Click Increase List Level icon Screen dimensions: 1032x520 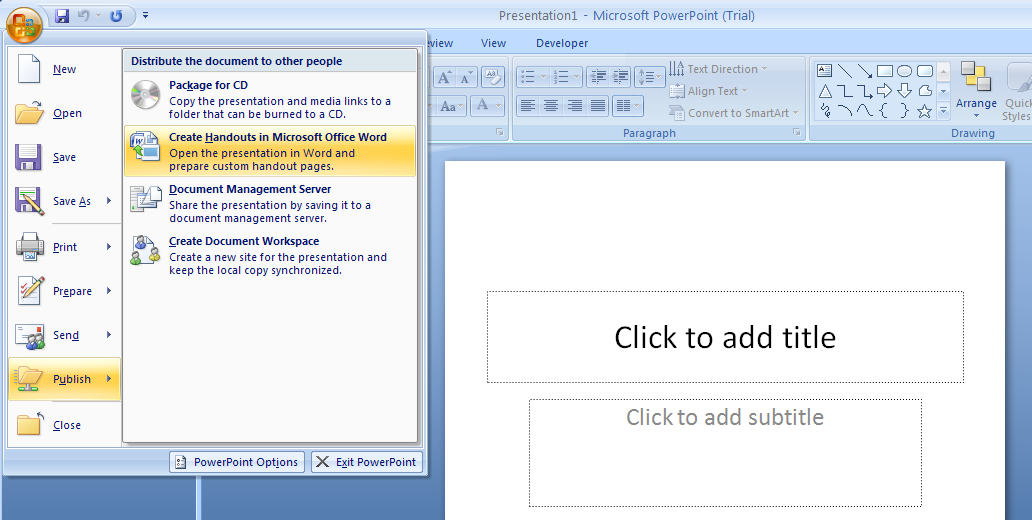tap(619, 78)
